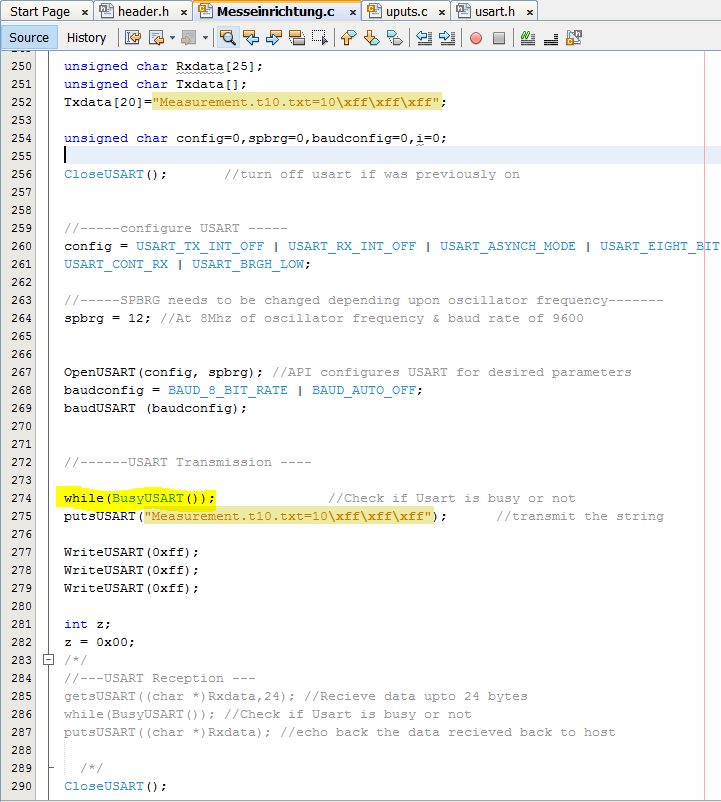The width and height of the screenshot is (721, 802).
Task: Toggle Highlight Search icon
Action: (297, 38)
